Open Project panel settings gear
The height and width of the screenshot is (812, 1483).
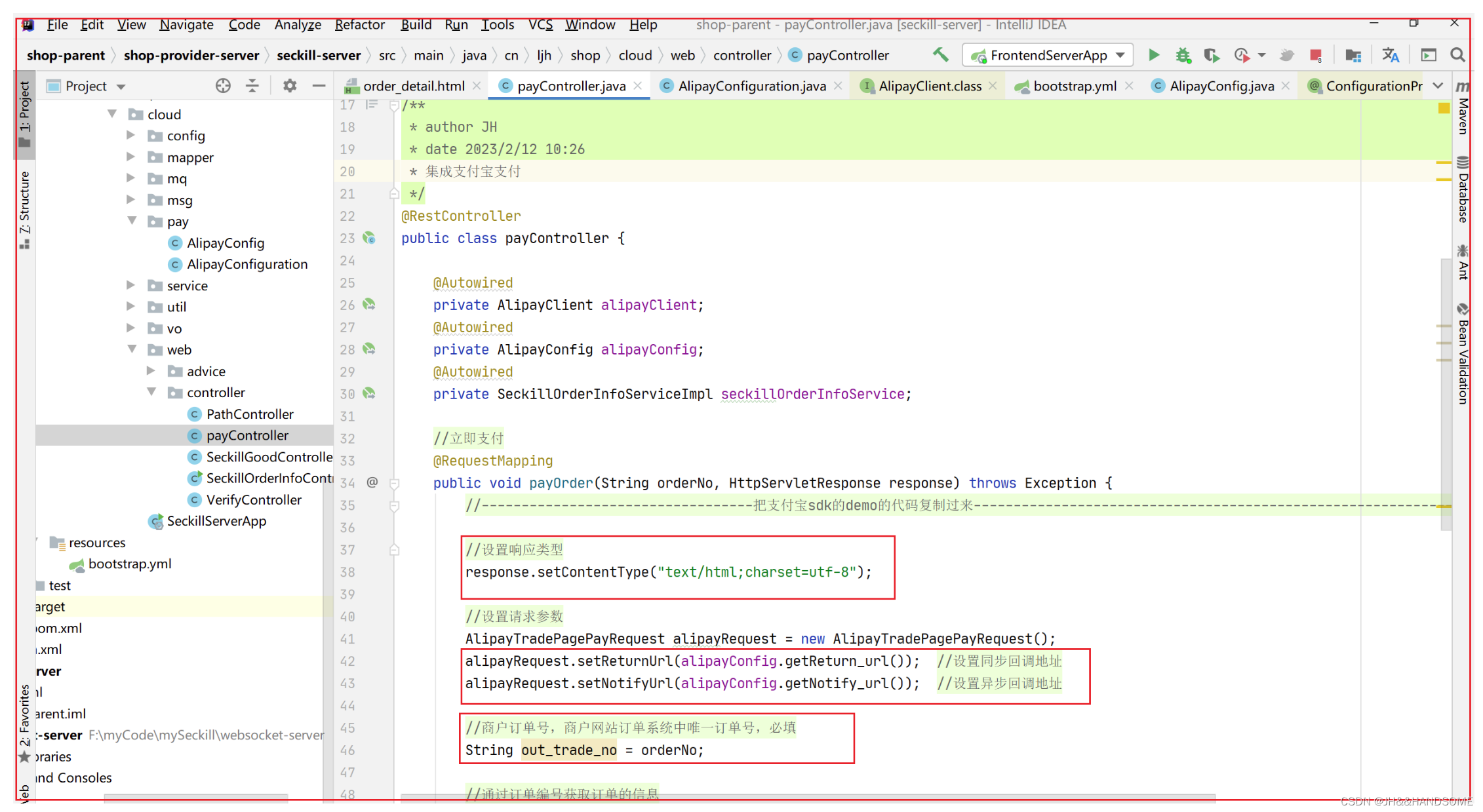click(289, 86)
